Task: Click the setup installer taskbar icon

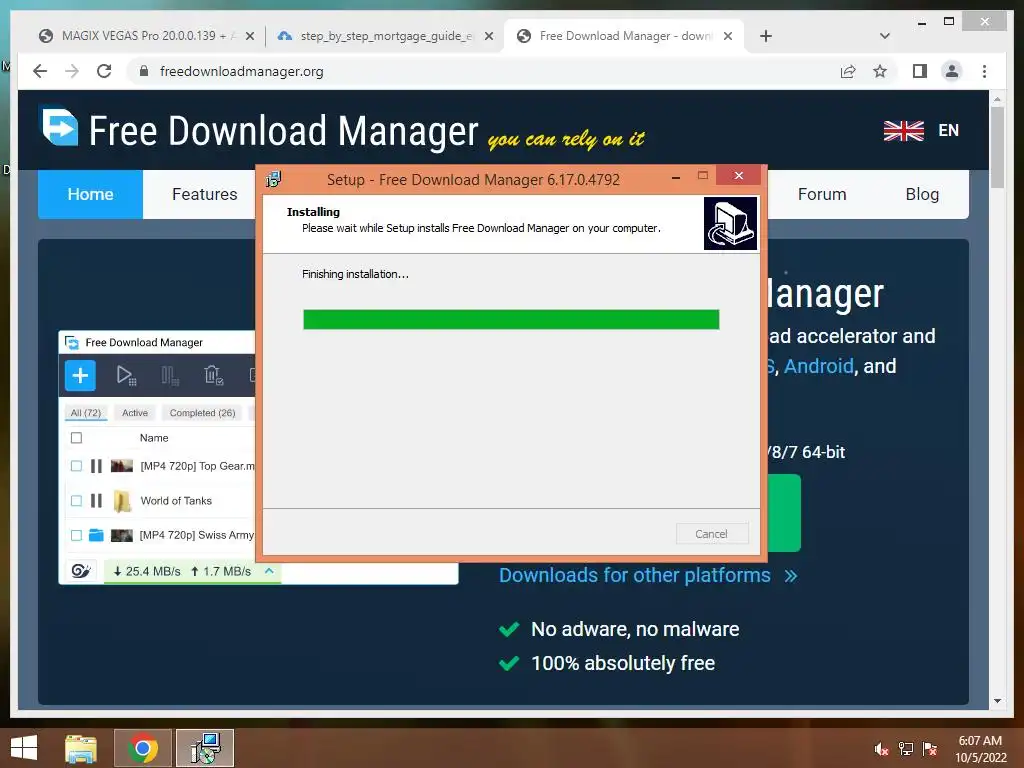Action: [x=205, y=748]
